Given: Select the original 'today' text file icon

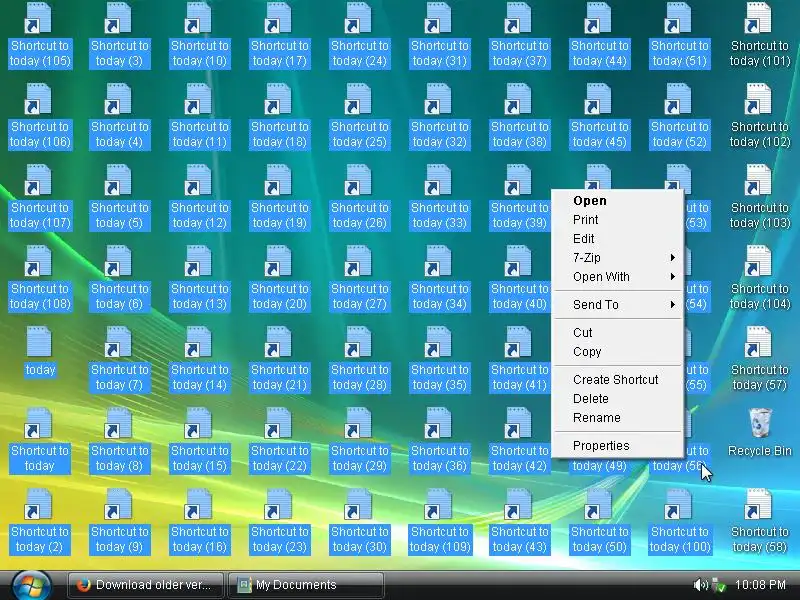Looking at the screenshot, I should [40, 352].
